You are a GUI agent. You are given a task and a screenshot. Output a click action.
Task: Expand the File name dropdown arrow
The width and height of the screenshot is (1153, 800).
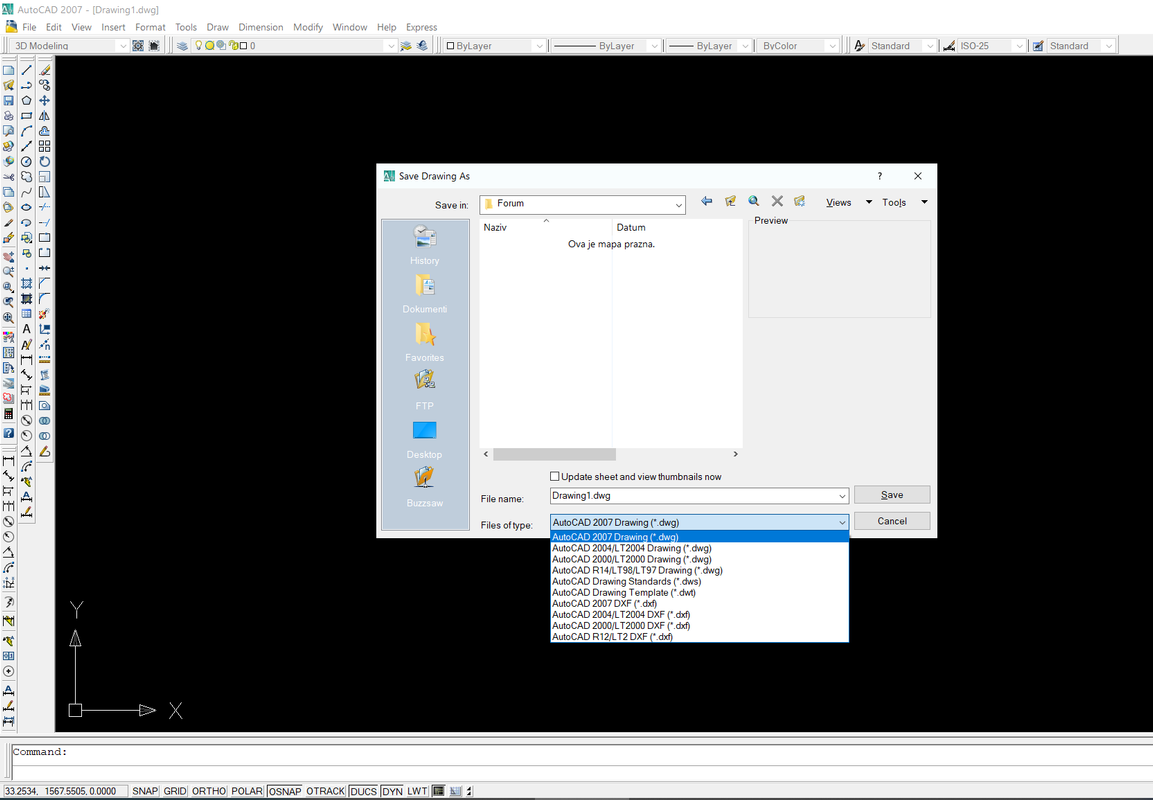pyautogui.click(x=842, y=496)
